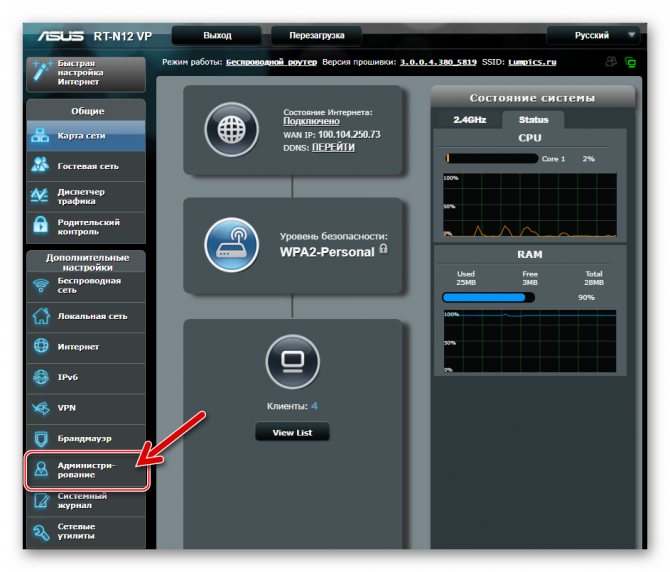This screenshot has width=670, height=572.
Task: Click the Диспетчер трафика graph icon
Action: tap(40, 196)
